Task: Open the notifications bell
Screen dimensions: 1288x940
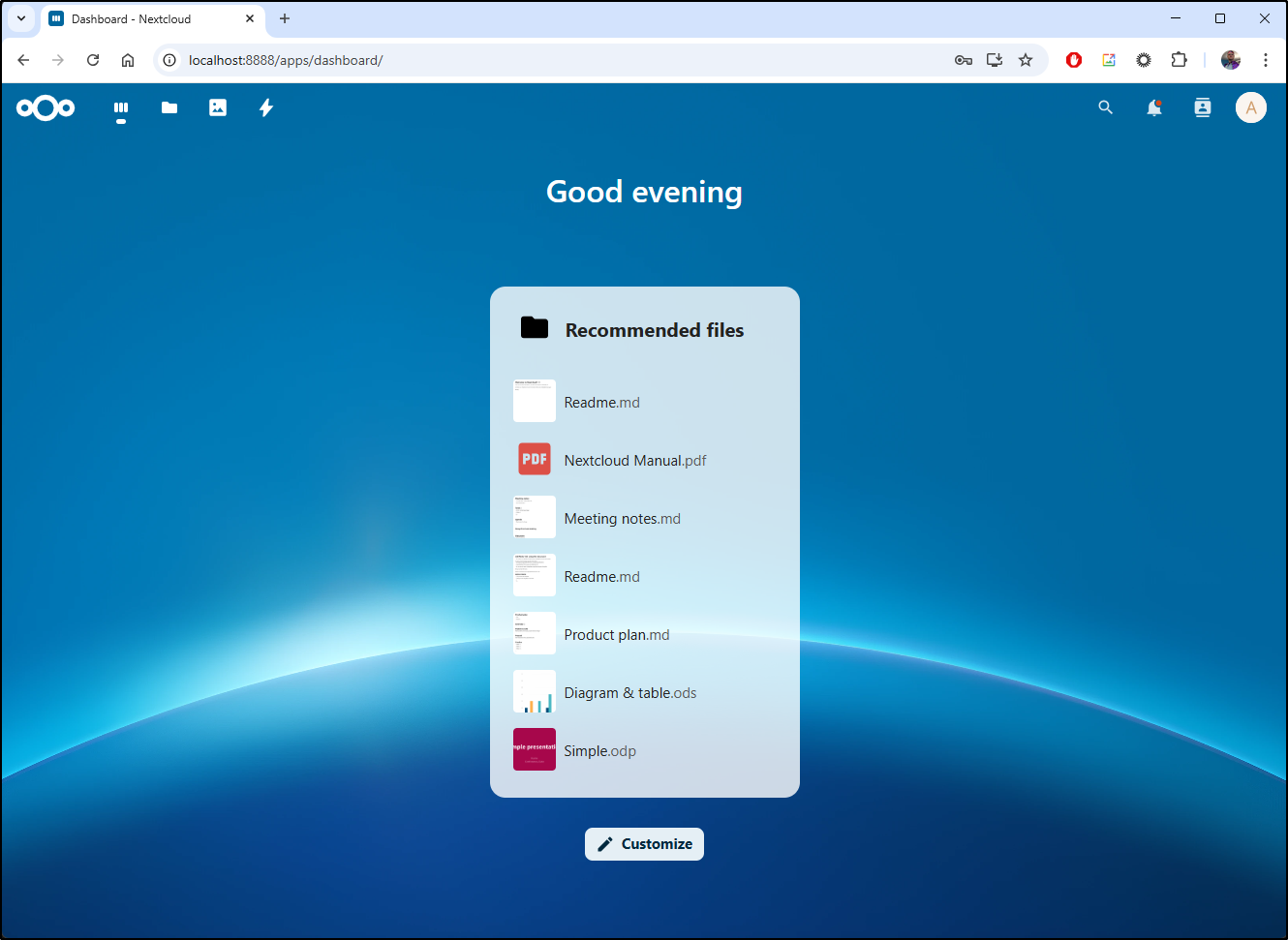Action: [1153, 107]
